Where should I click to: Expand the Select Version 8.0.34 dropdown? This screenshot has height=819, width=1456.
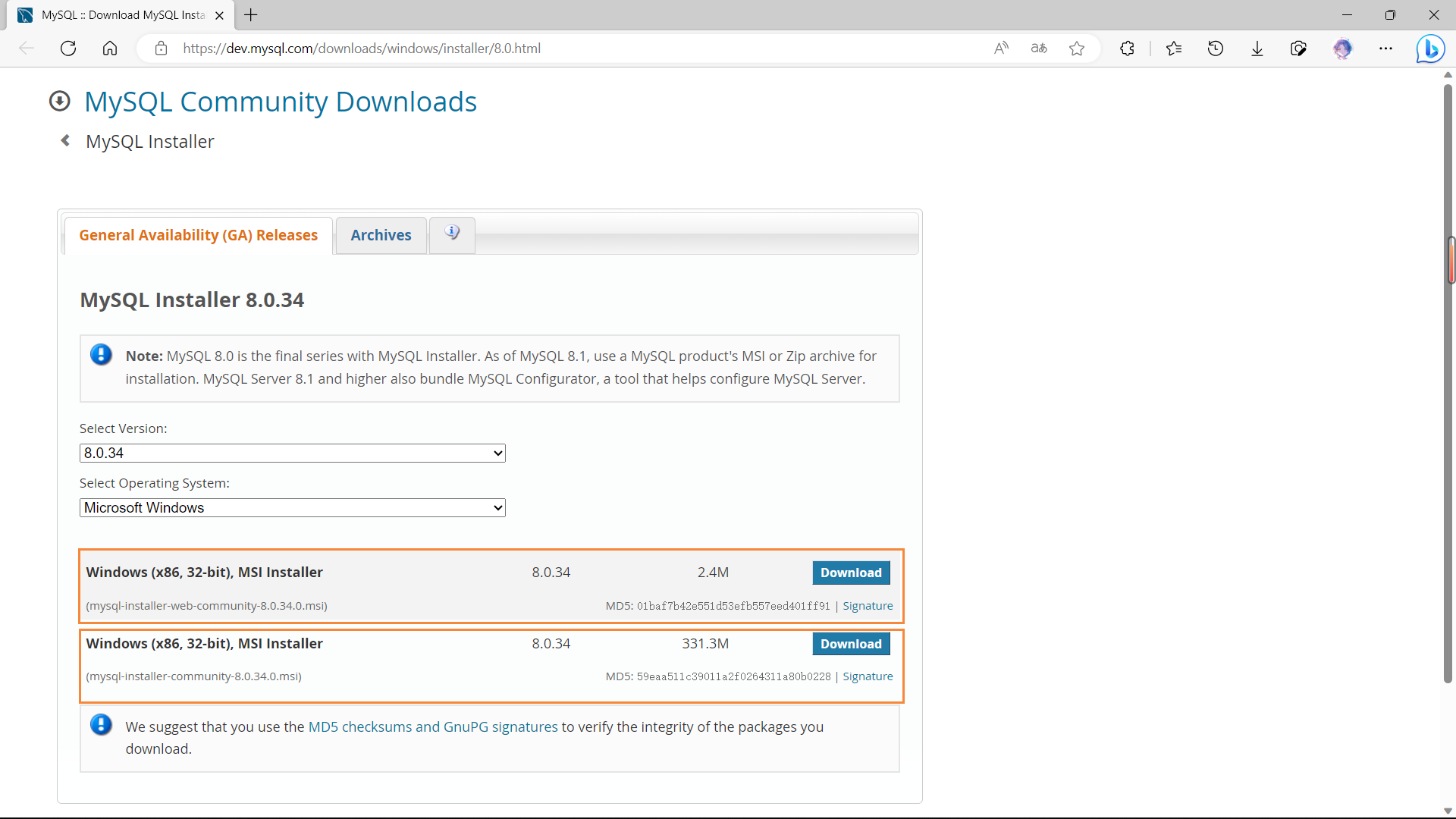[292, 453]
